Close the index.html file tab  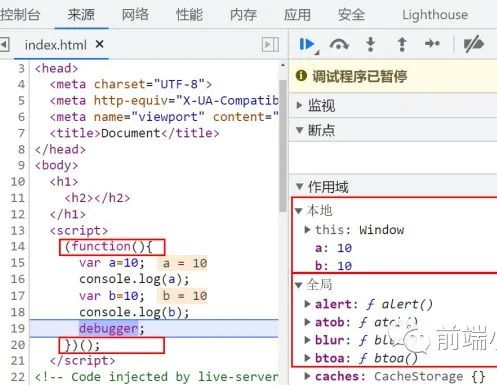point(99,44)
